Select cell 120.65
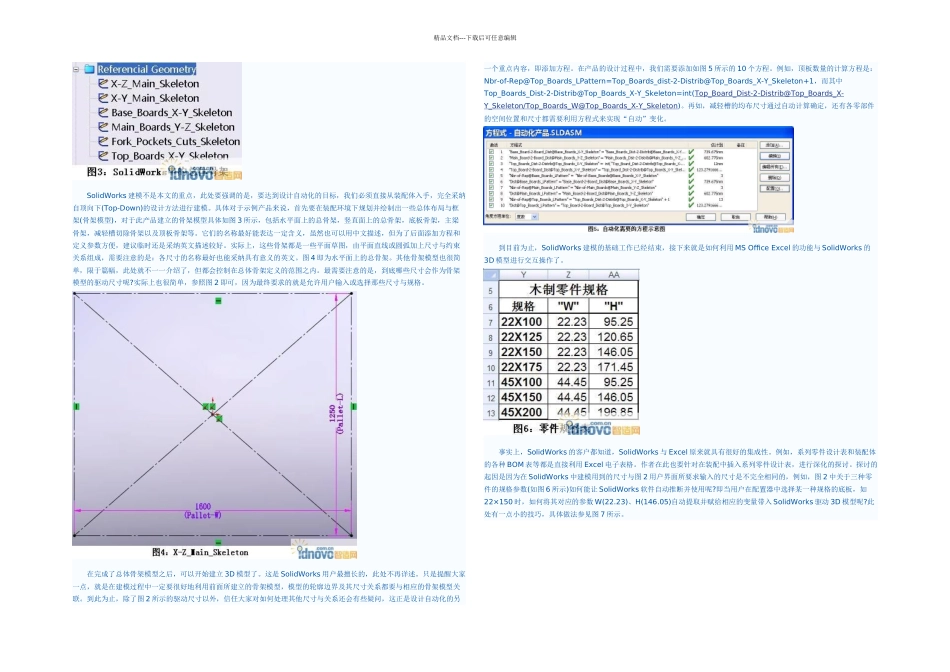Screen dimensions: 950x672 pyautogui.click(x=614, y=337)
